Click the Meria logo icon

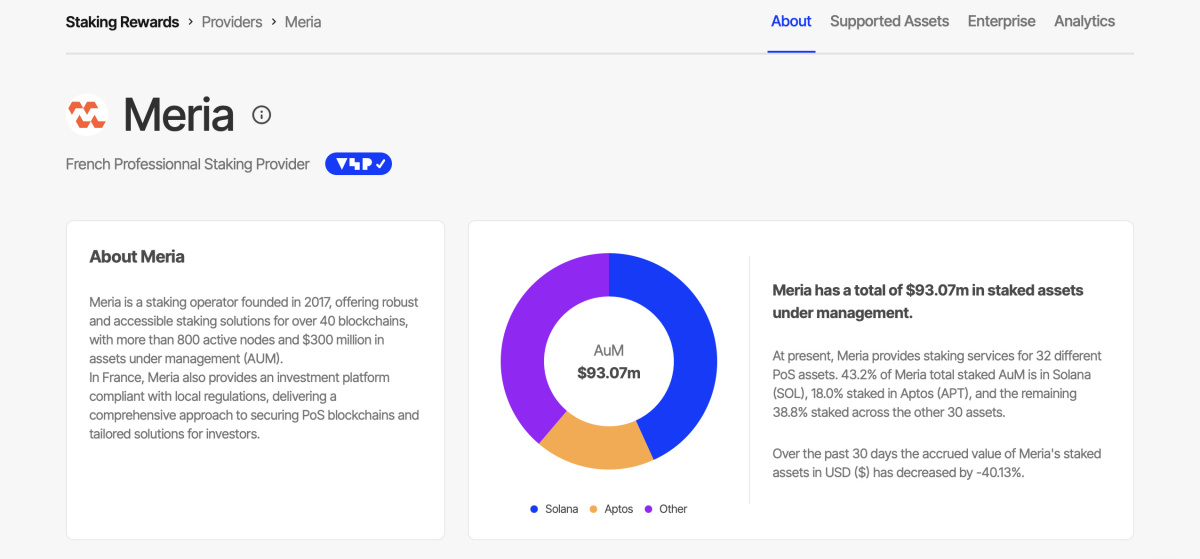click(87, 115)
